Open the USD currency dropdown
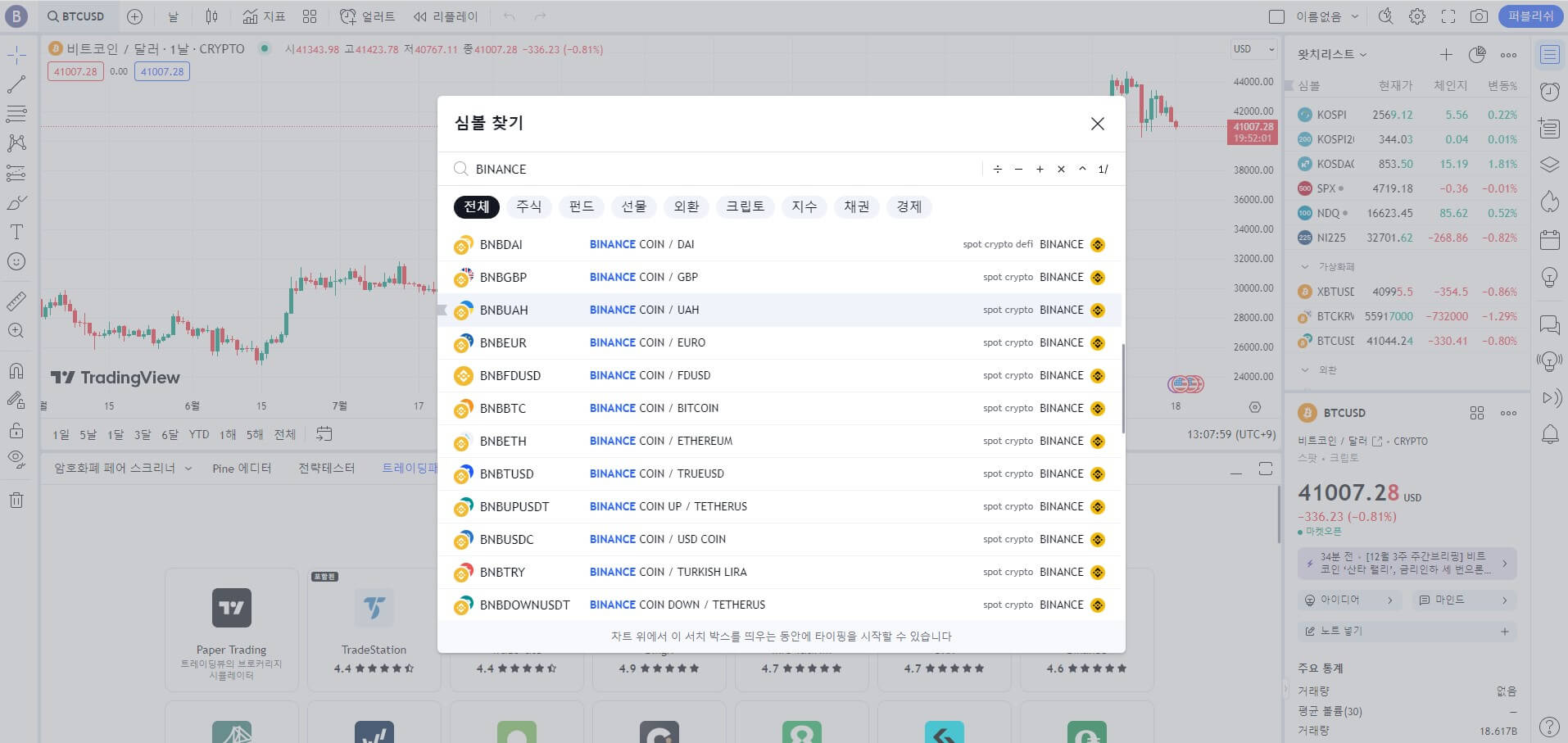Viewport: 1568px width, 743px height. [x=1253, y=49]
